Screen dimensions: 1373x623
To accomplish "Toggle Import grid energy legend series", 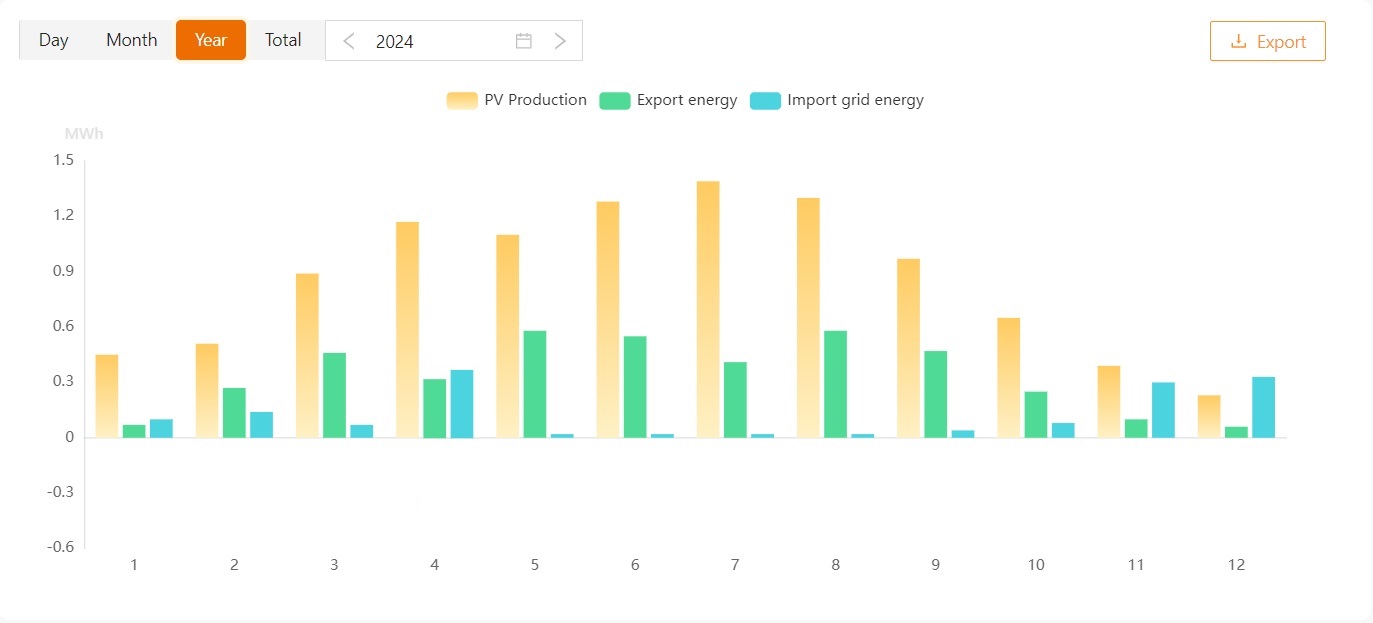I will pyautogui.click(x=855, y=100).
